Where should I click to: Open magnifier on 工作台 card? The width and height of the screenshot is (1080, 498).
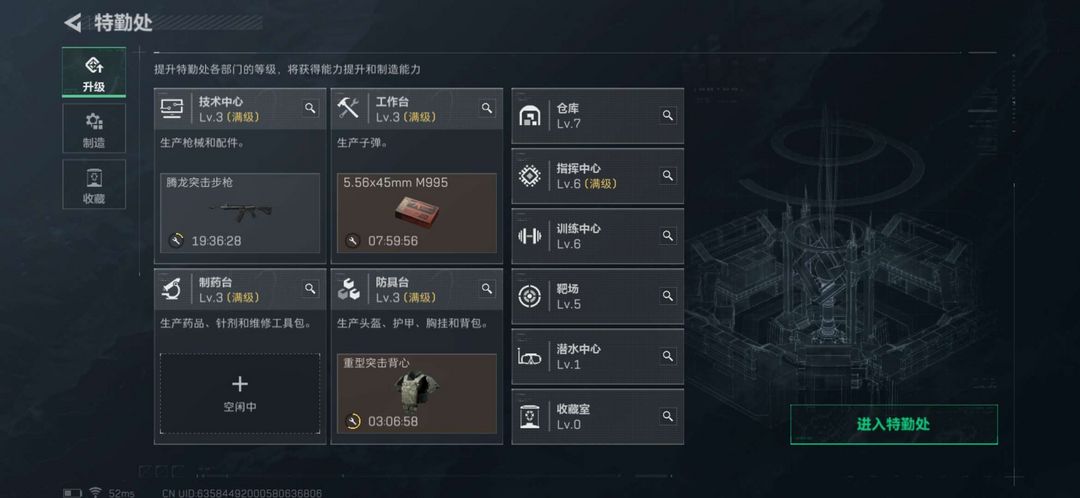click(x=487, y=108)
